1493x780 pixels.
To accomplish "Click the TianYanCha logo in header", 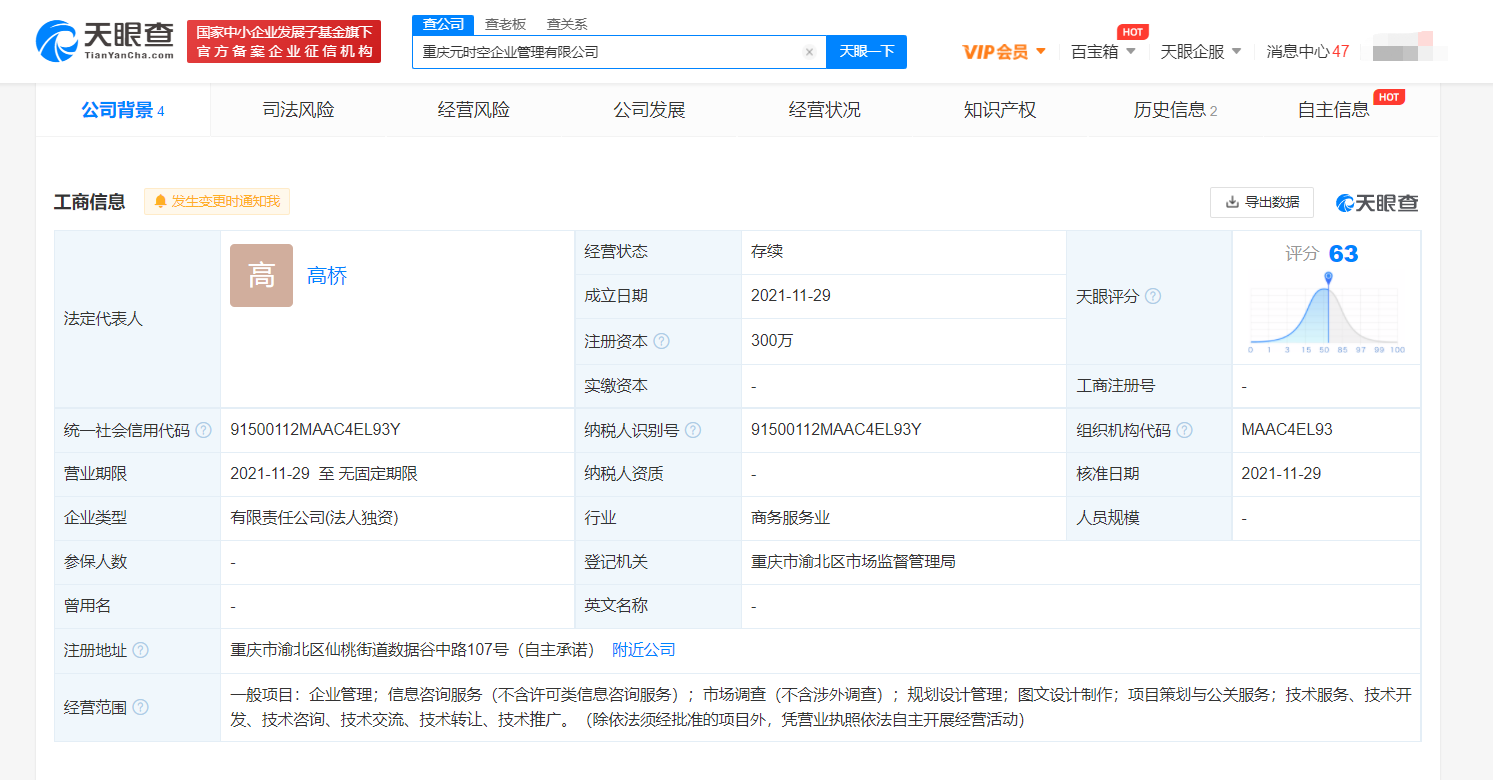I will point(106,41).
